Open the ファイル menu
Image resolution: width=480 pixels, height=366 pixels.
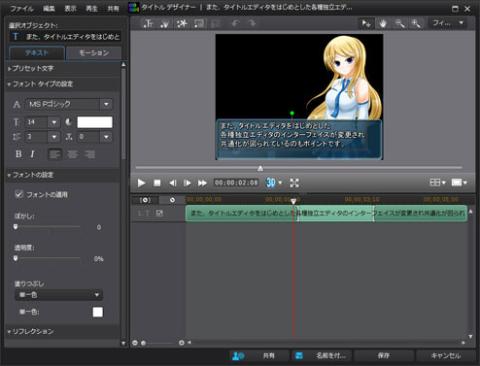point(21,9)
